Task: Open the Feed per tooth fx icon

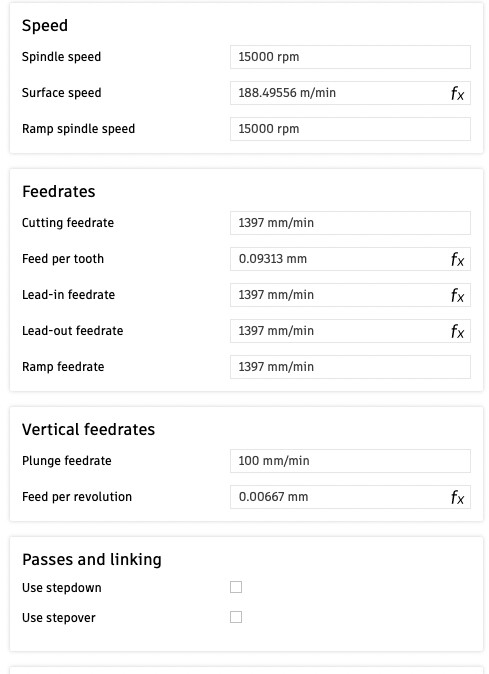Action: (457, 259)
